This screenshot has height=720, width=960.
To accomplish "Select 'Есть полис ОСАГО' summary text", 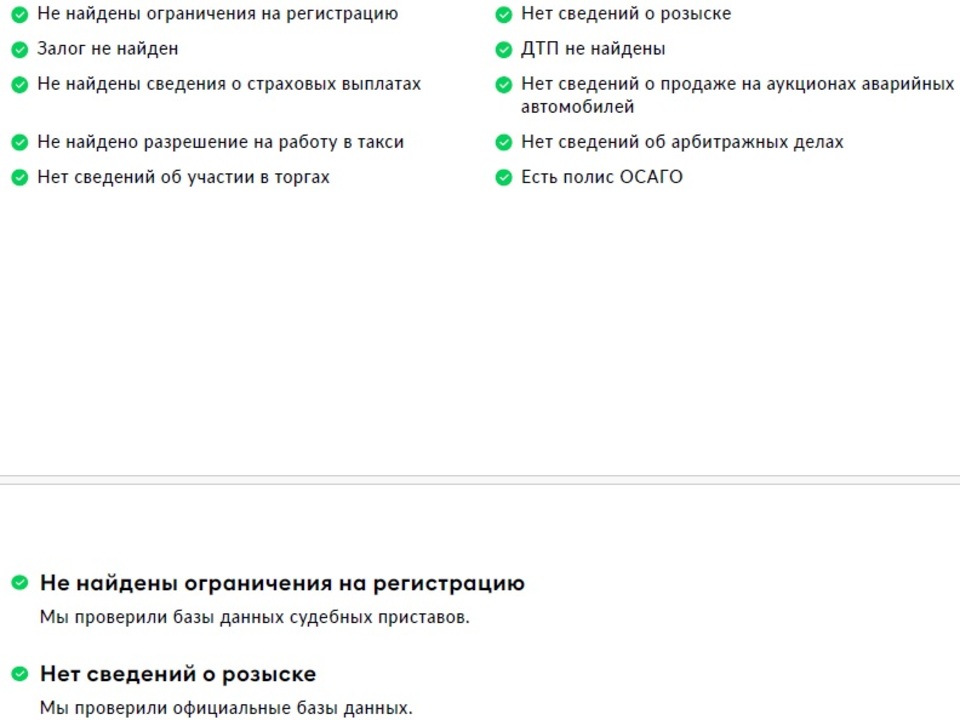I will pos(601,178).
